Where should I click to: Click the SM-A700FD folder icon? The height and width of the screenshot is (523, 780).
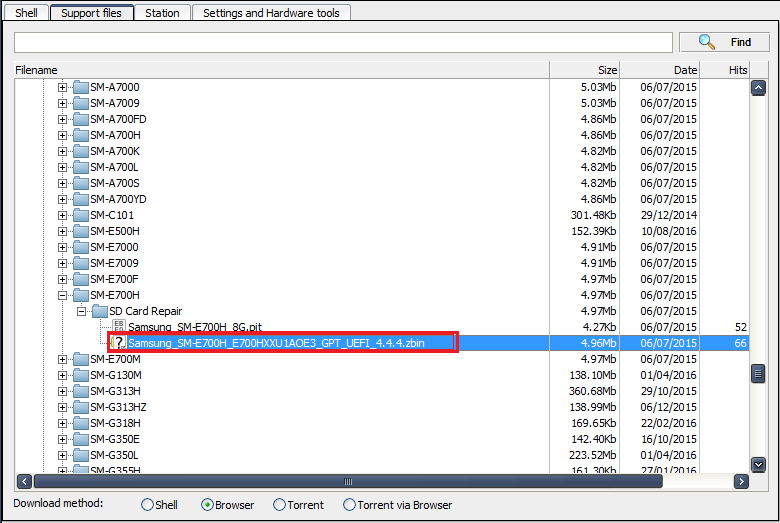[x=81, y=119]
